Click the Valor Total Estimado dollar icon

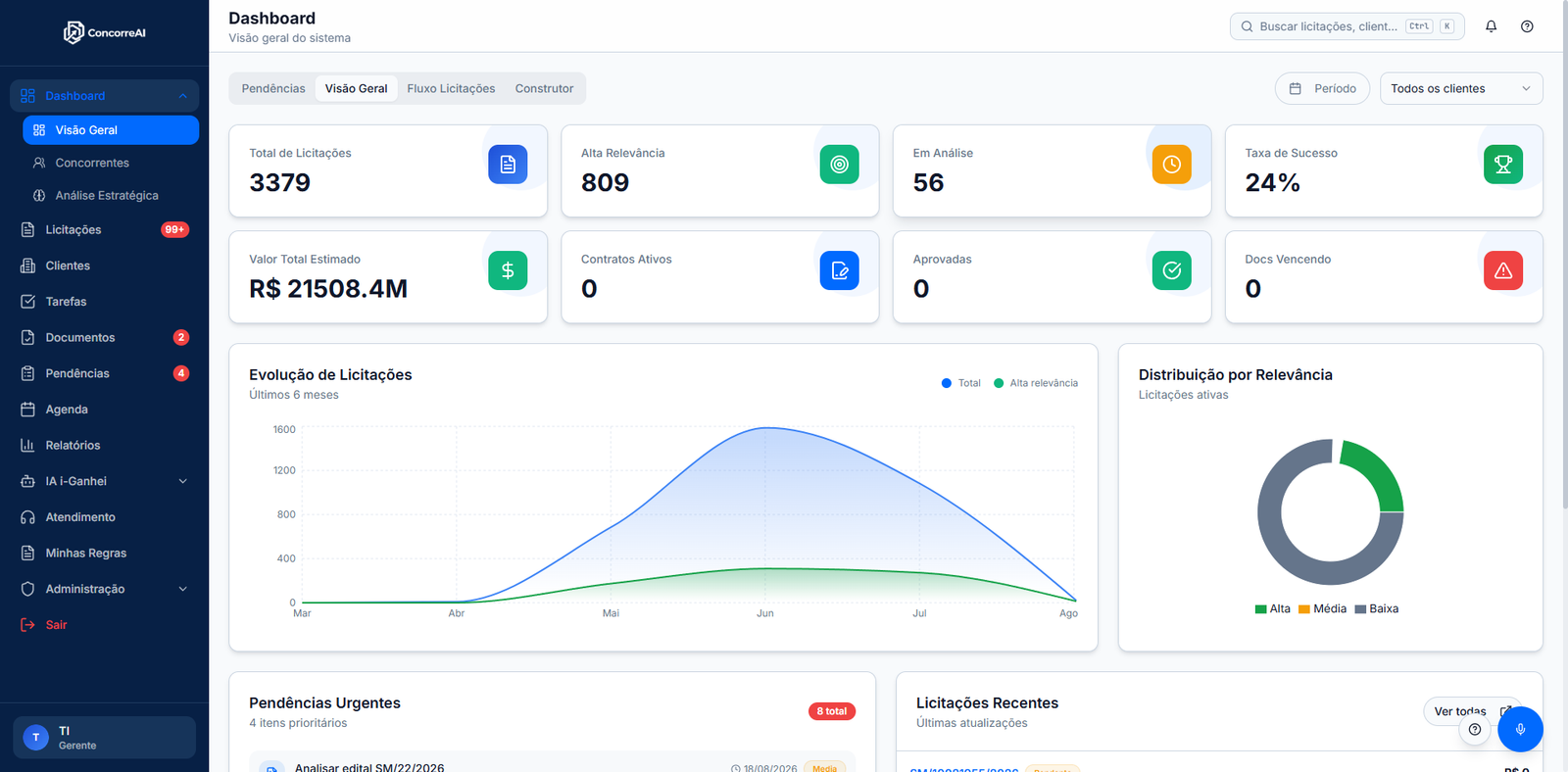[508, 270]
